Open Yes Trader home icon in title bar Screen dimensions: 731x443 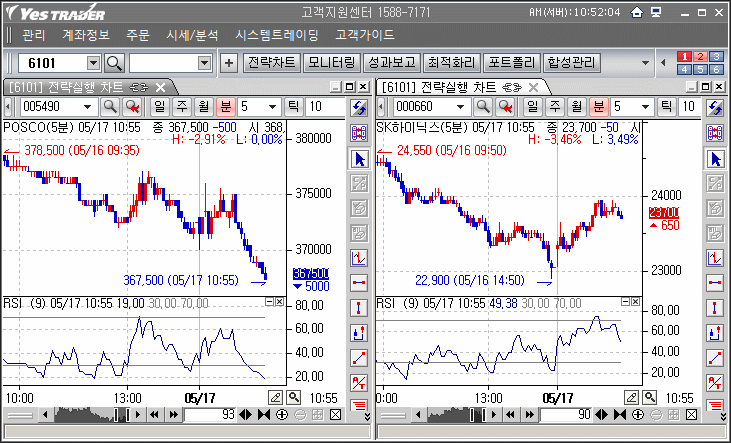click(x=637, y=12)
